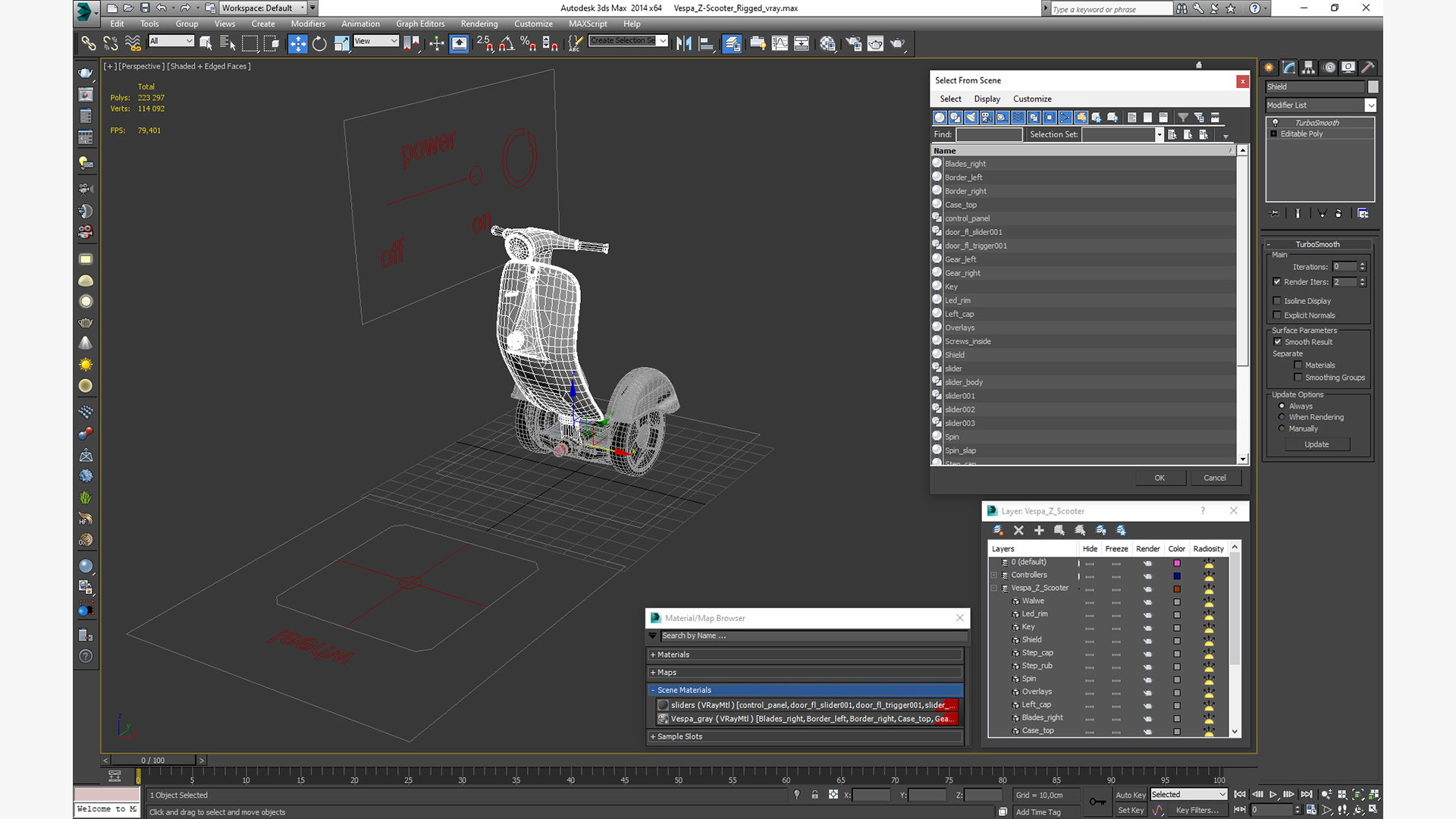Activate the Select and Move tool
The height and width of the screenshot is (819, 1456).
pyautogui.click(x=298, y=43)
